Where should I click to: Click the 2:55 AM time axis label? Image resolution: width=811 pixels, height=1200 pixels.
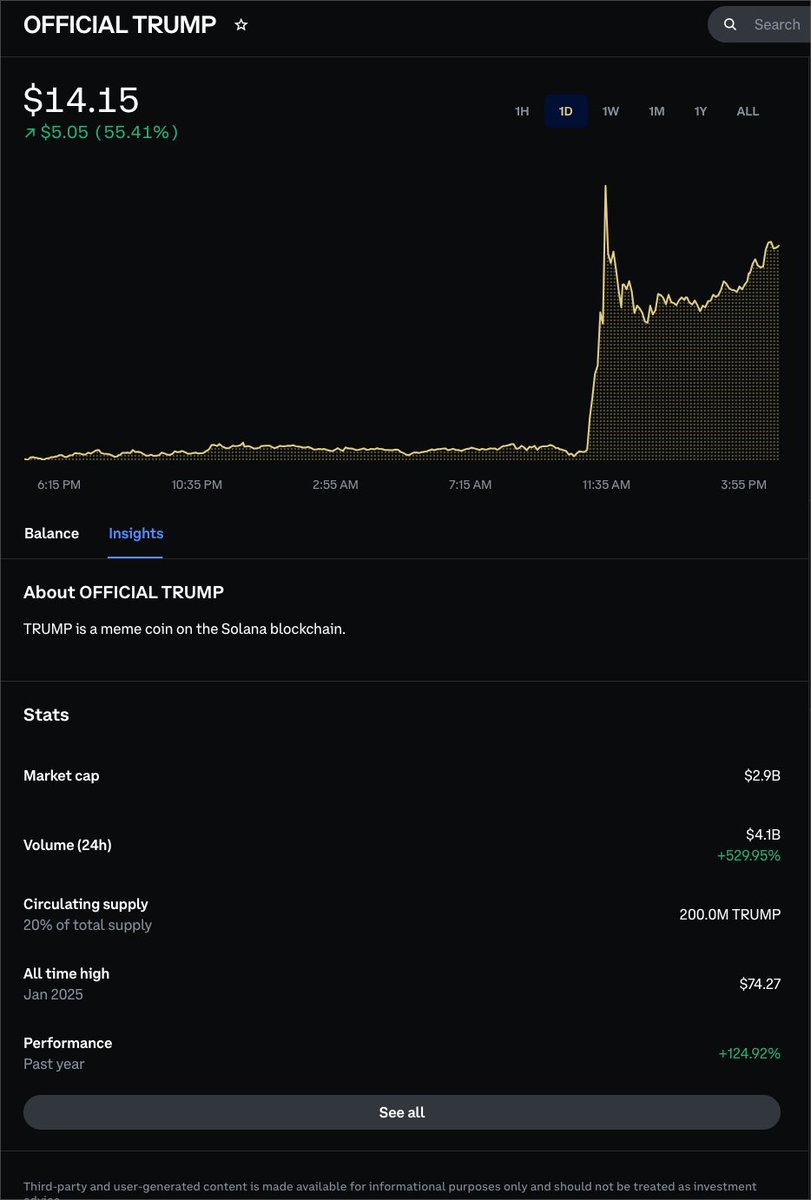335,485
